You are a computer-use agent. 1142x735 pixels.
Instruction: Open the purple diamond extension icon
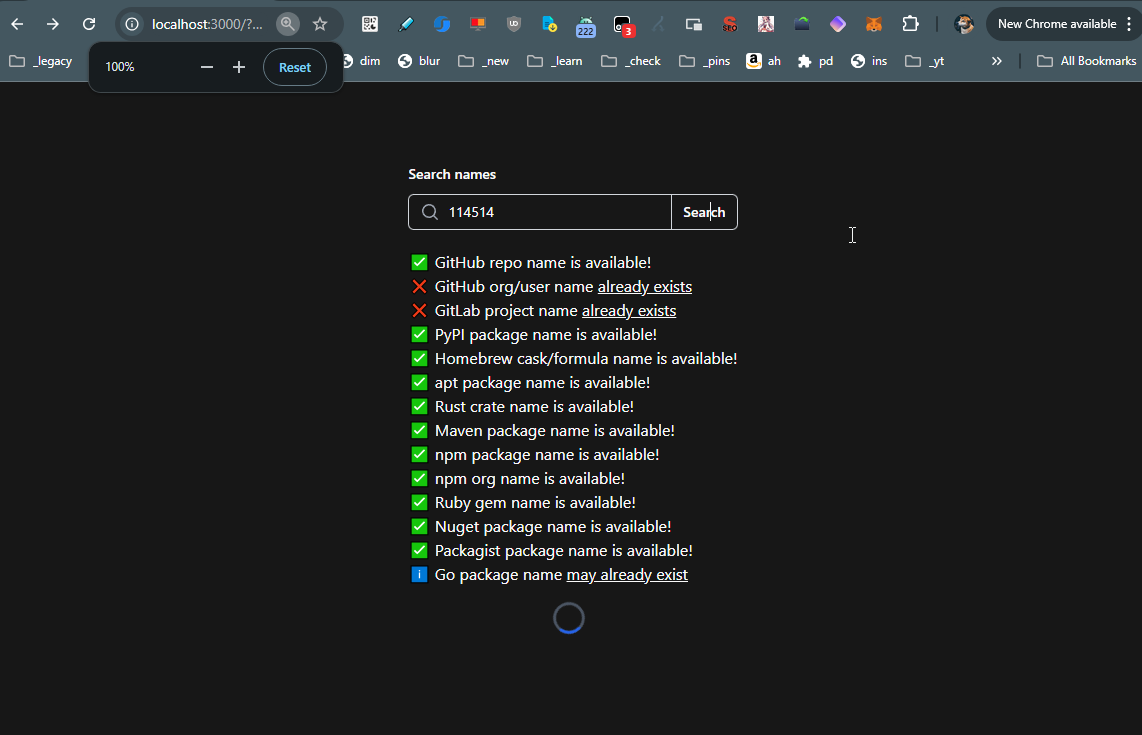click(838, 24)
